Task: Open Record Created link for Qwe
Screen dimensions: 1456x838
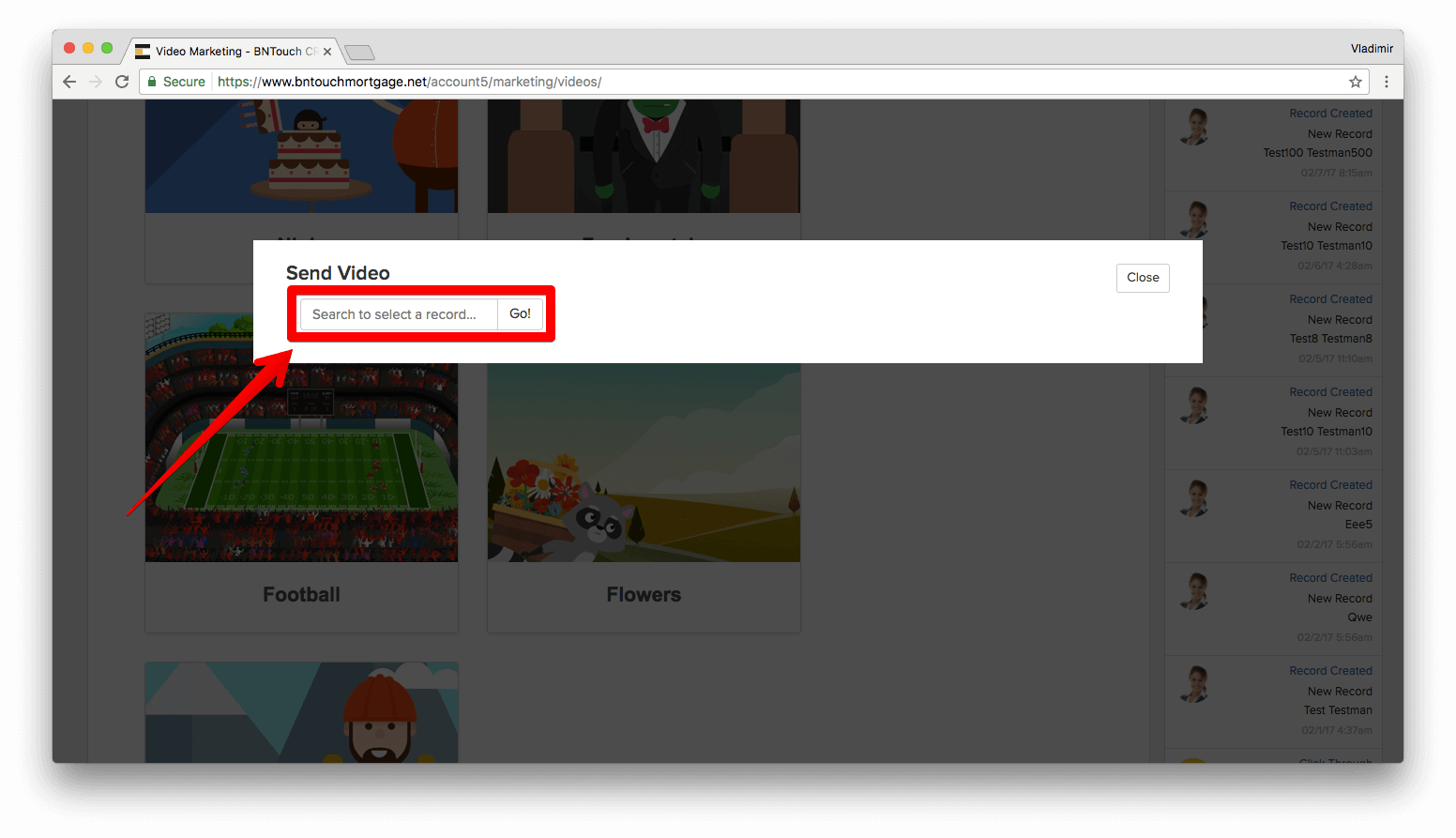Action: pos(1330,578)
